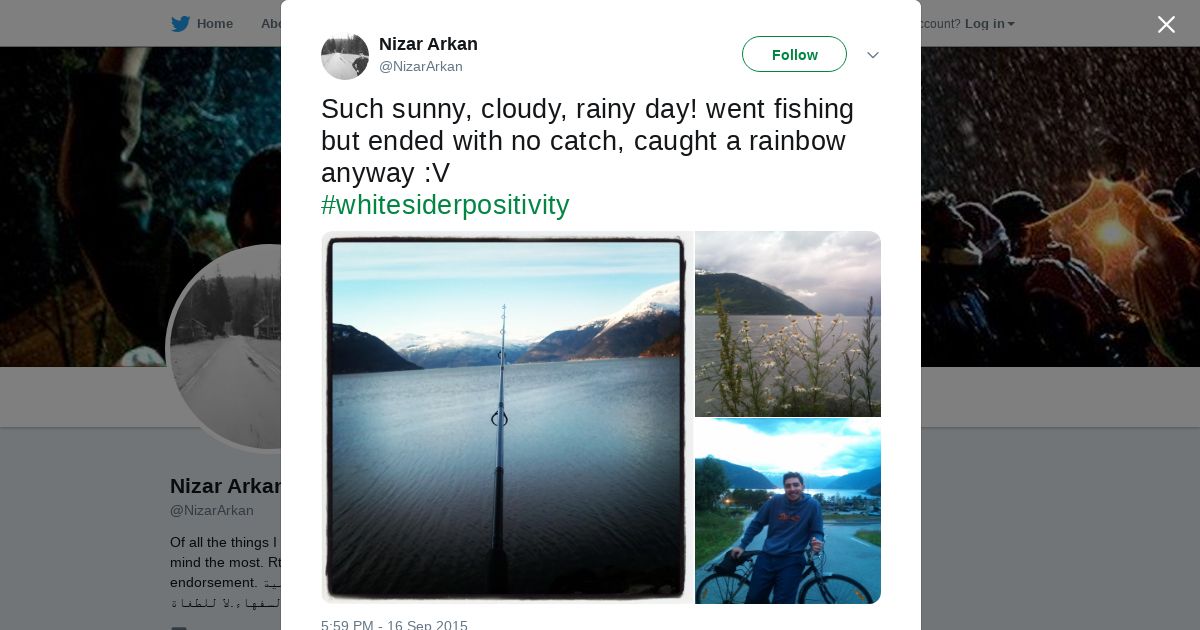Click the tweet text about fishing
1200x630 pixels.
587,140
